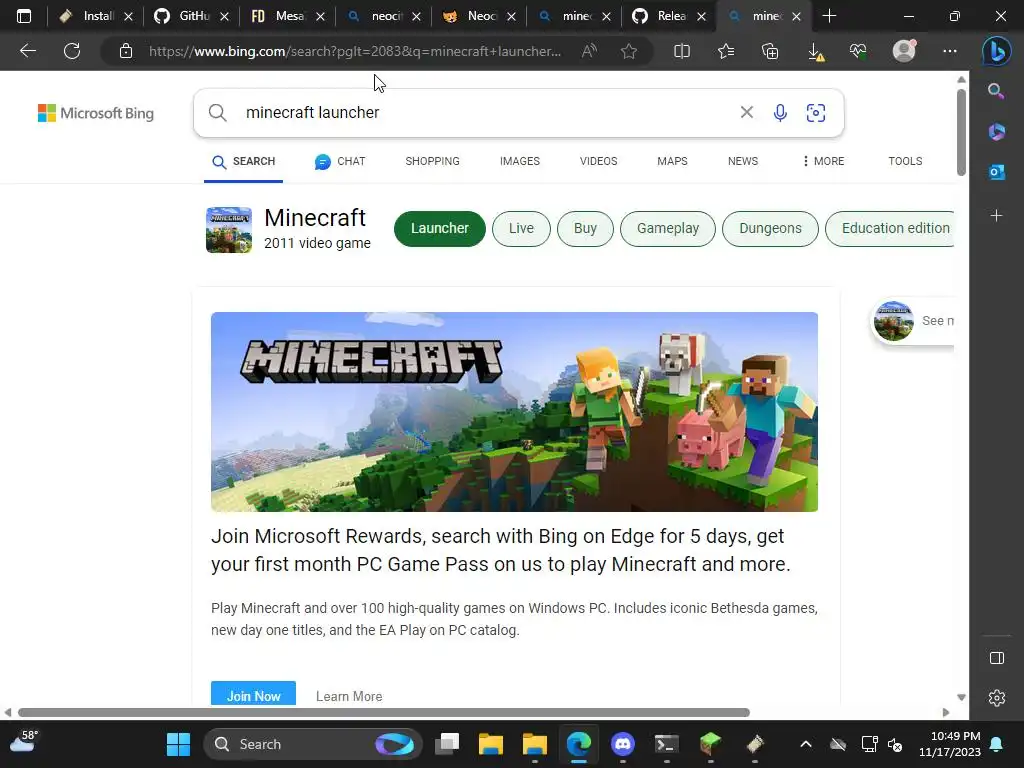Open split screen view
This screenshot has height=768, width=1024.
point(682,51)
